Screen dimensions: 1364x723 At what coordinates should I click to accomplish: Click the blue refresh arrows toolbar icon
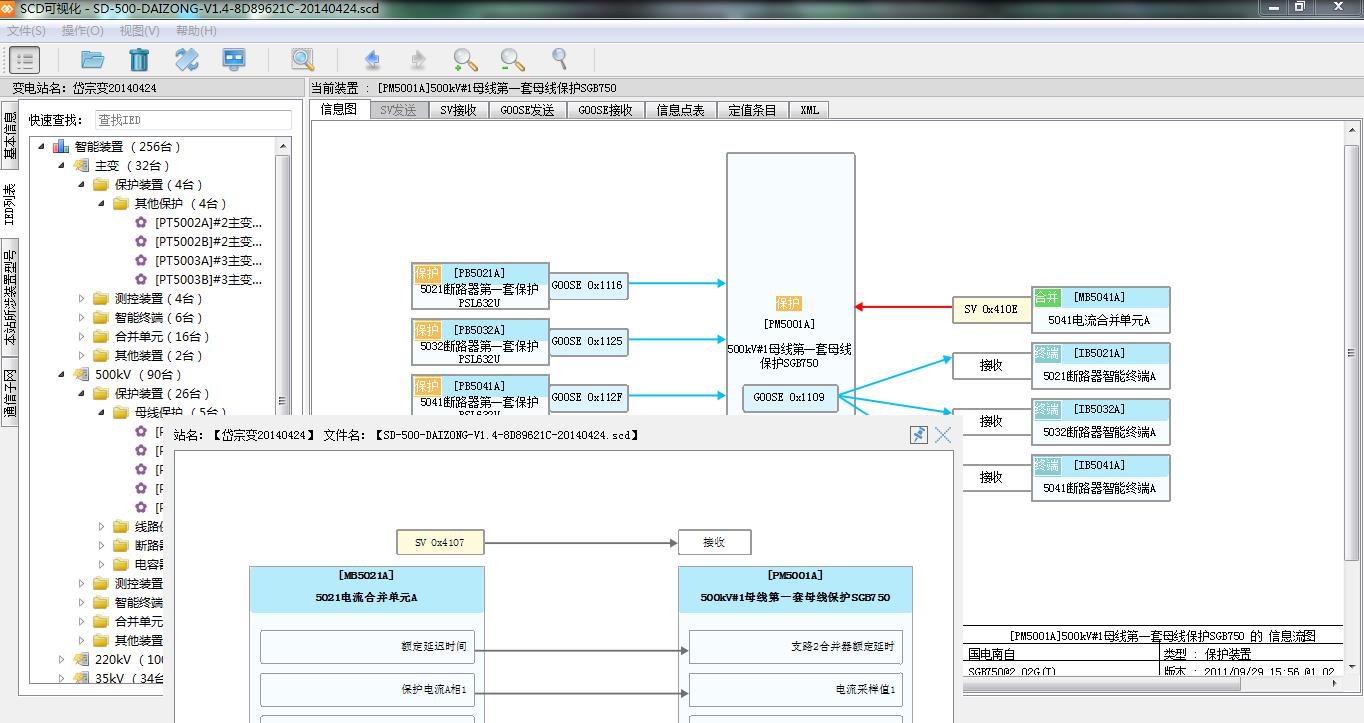[187, 60]
